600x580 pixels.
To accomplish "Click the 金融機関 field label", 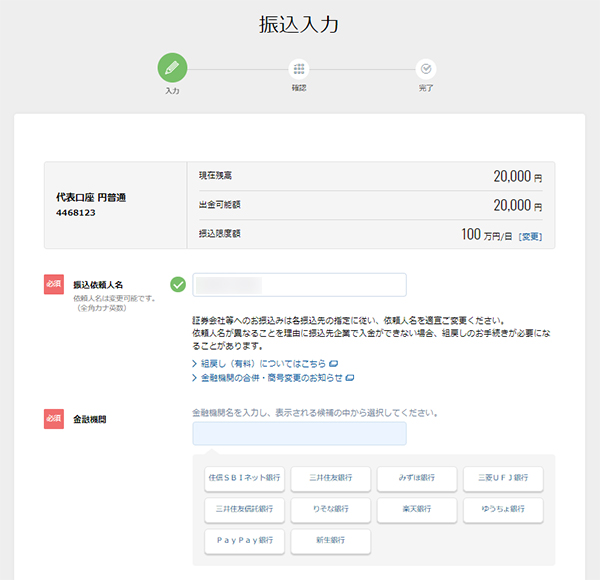I will coord(90,420).
